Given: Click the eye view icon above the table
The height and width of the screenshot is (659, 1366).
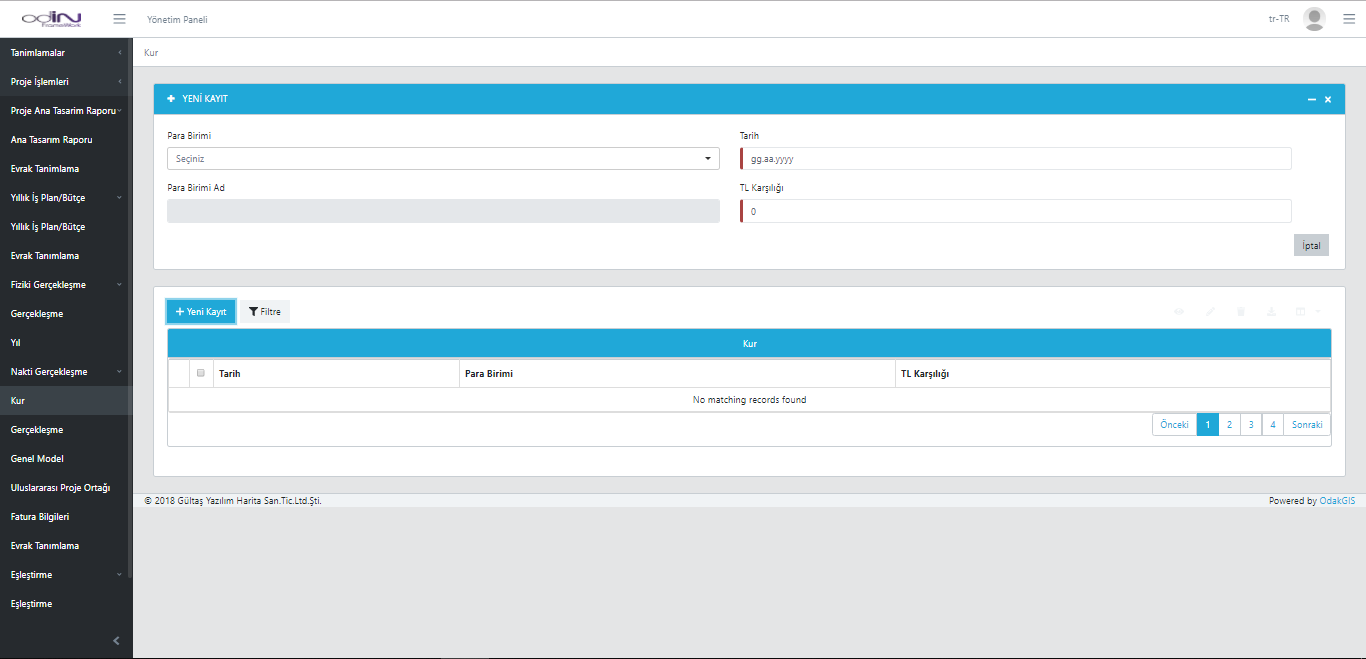Looking at the screenshot, I should tap(1179, 312).
